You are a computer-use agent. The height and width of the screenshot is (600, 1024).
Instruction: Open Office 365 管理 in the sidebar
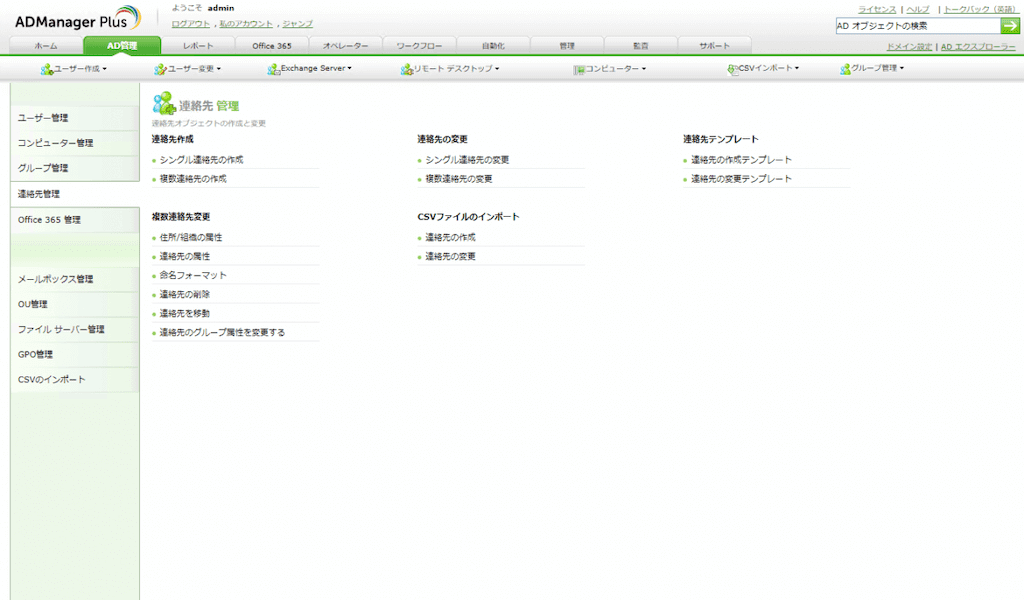(x=74, y=220)
